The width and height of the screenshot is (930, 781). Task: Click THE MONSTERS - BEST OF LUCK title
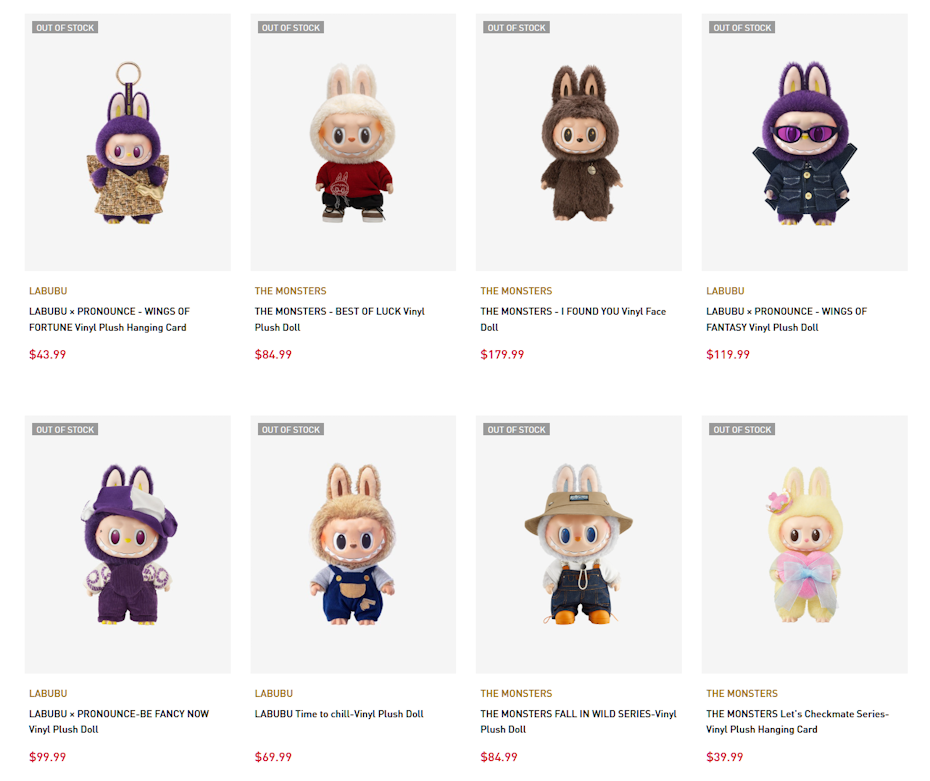point(339,319)
